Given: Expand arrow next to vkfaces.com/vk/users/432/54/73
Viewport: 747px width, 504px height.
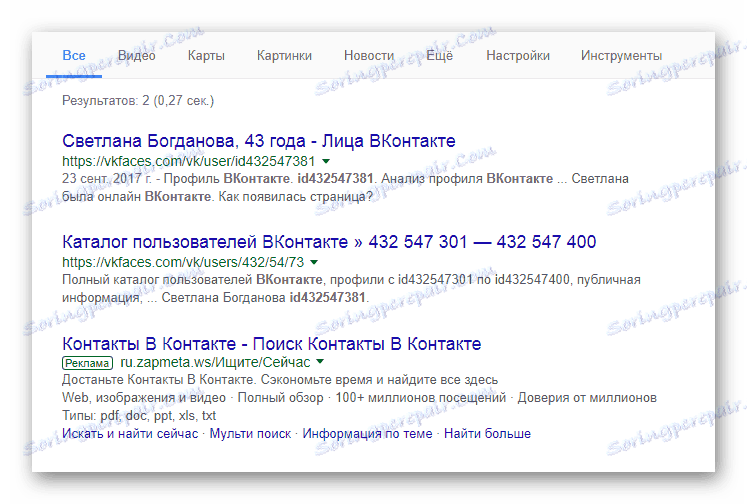Looking at the screenshot, I should pyautogui.click(x=314, y=262).
